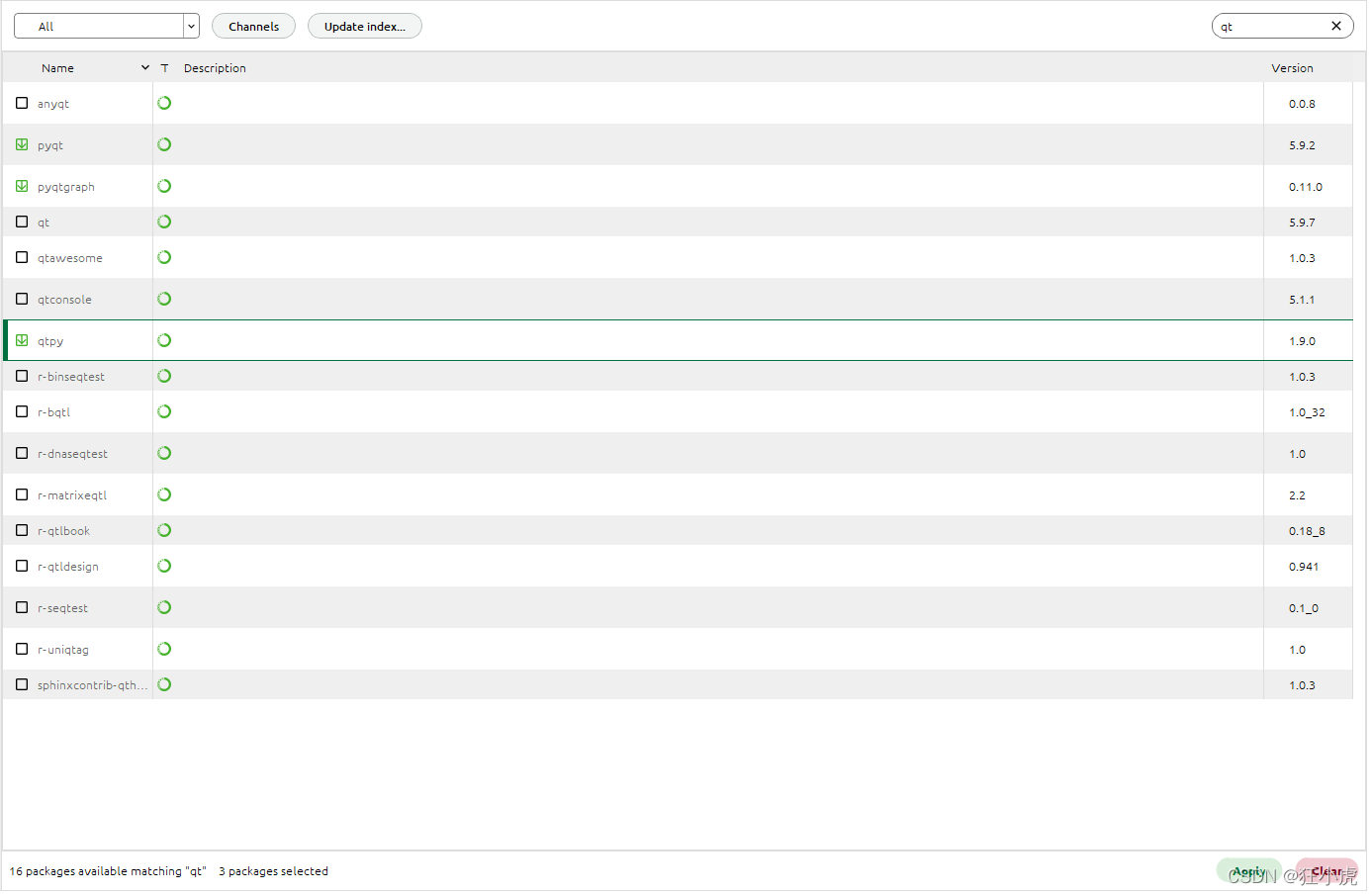1372x895 pixels.
Task: Tick the r-qtldesign package checkbox
Action: pos(22,566)
